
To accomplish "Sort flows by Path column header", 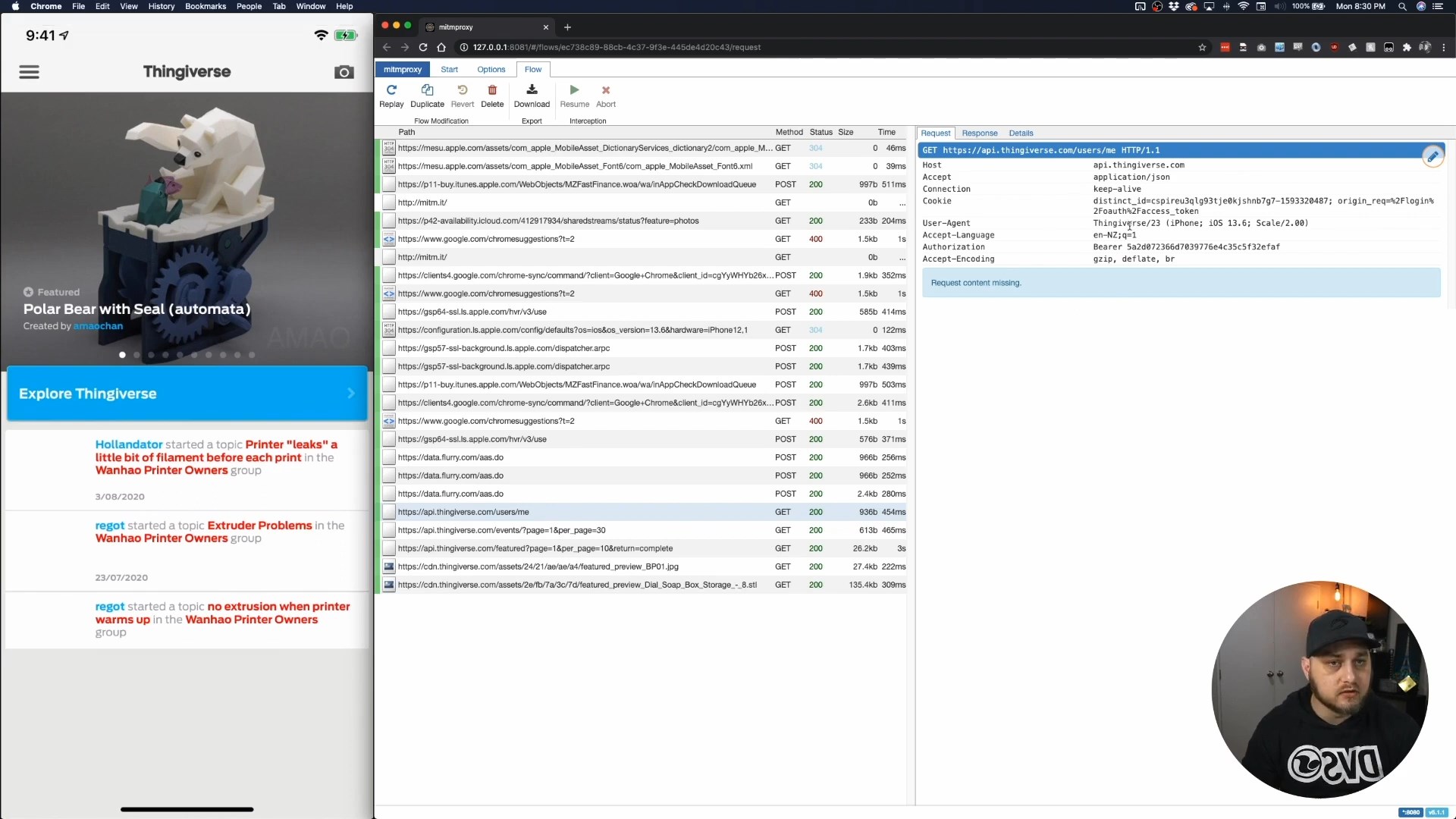I will [406, 132].
